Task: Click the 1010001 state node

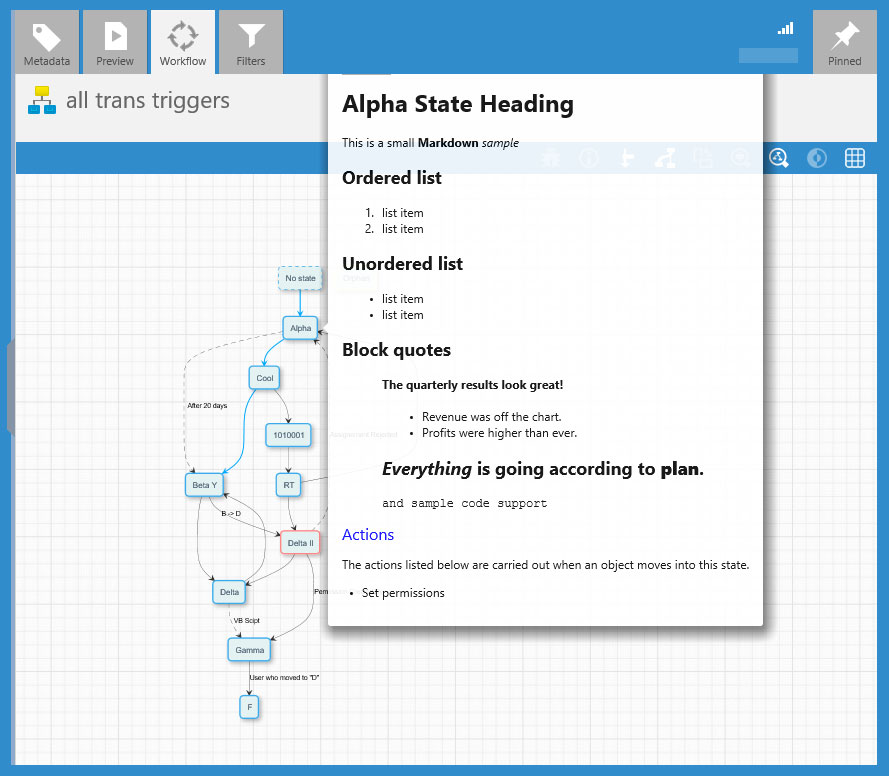Action: click(289, 435)
